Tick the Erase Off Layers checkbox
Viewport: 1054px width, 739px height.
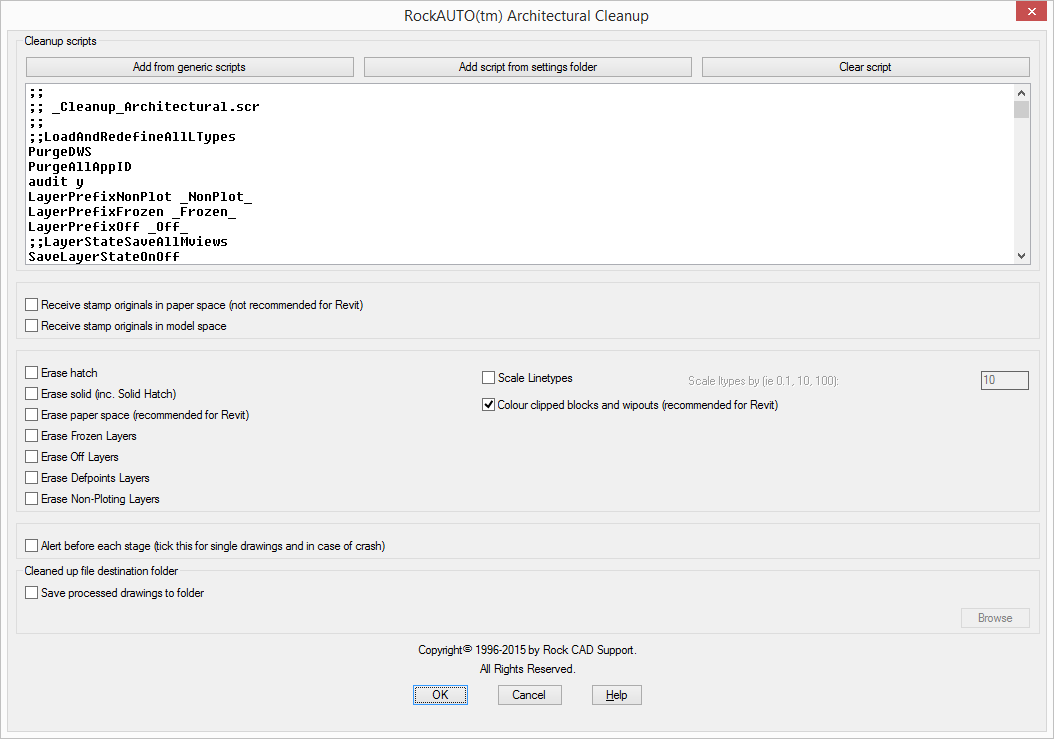coord(32,457)
